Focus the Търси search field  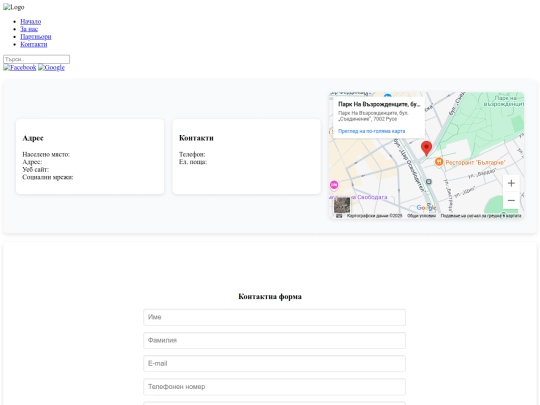pyautogui.click(x=37, y=59)
